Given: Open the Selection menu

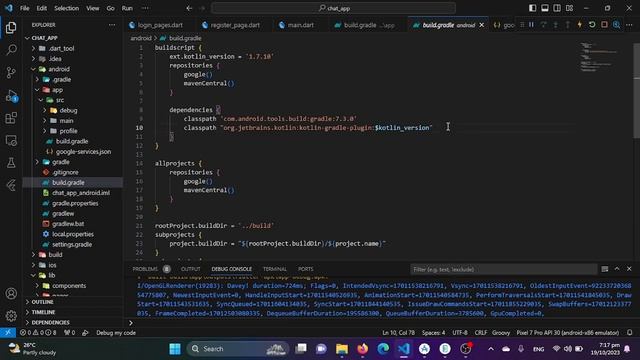Looking at the screenshot, I should coord(67,8).
